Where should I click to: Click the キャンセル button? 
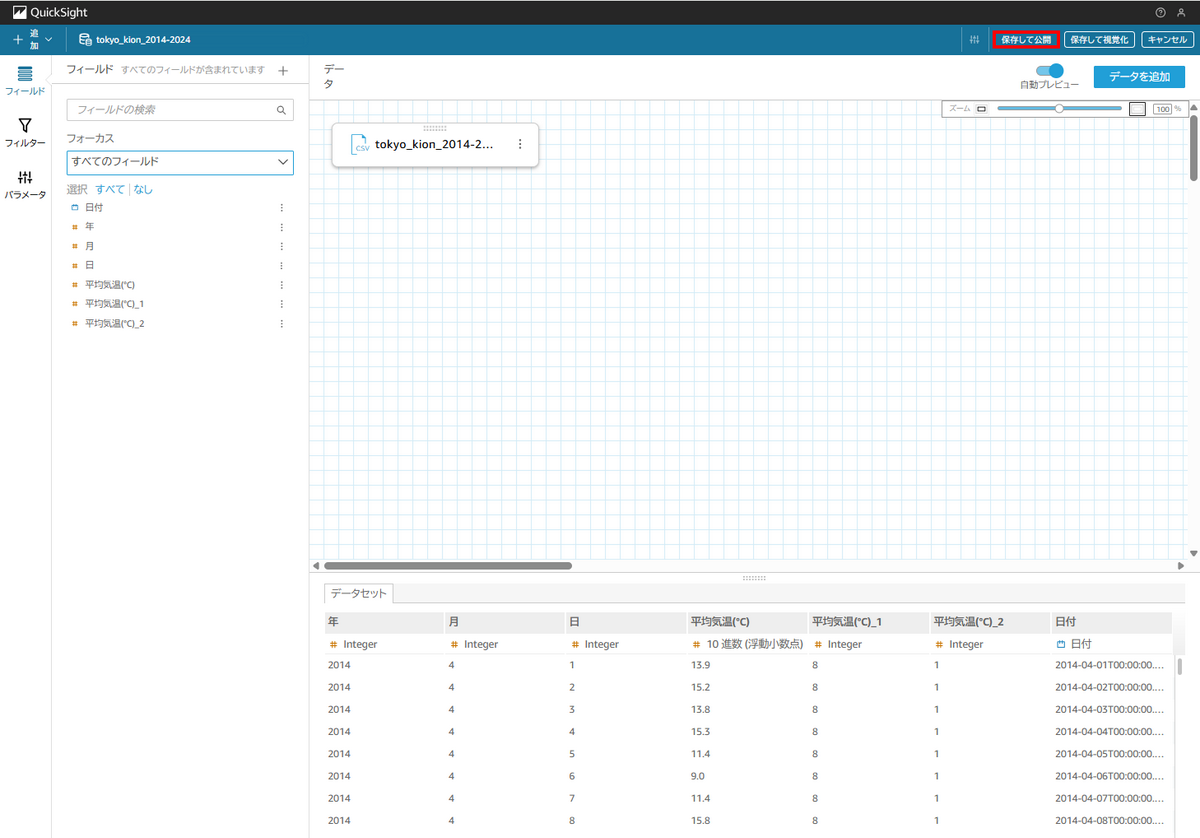[x=1167, y=39]
